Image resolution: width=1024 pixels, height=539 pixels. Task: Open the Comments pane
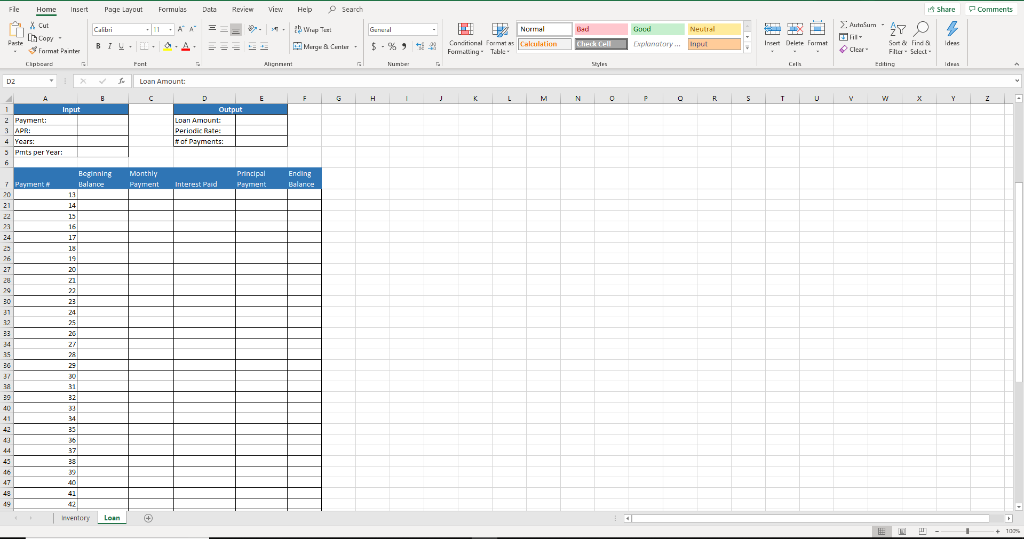pos(991,9)
